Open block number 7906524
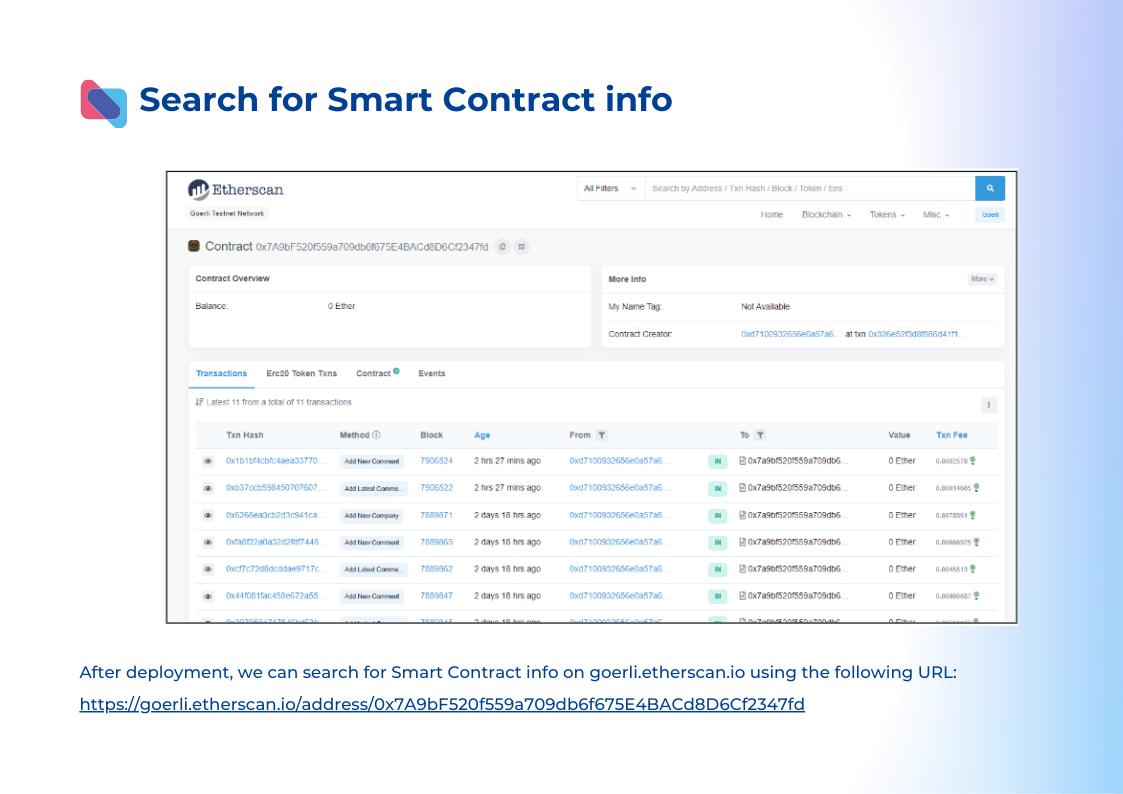Viewport: 1123px width, 794px height. (436, 461)
